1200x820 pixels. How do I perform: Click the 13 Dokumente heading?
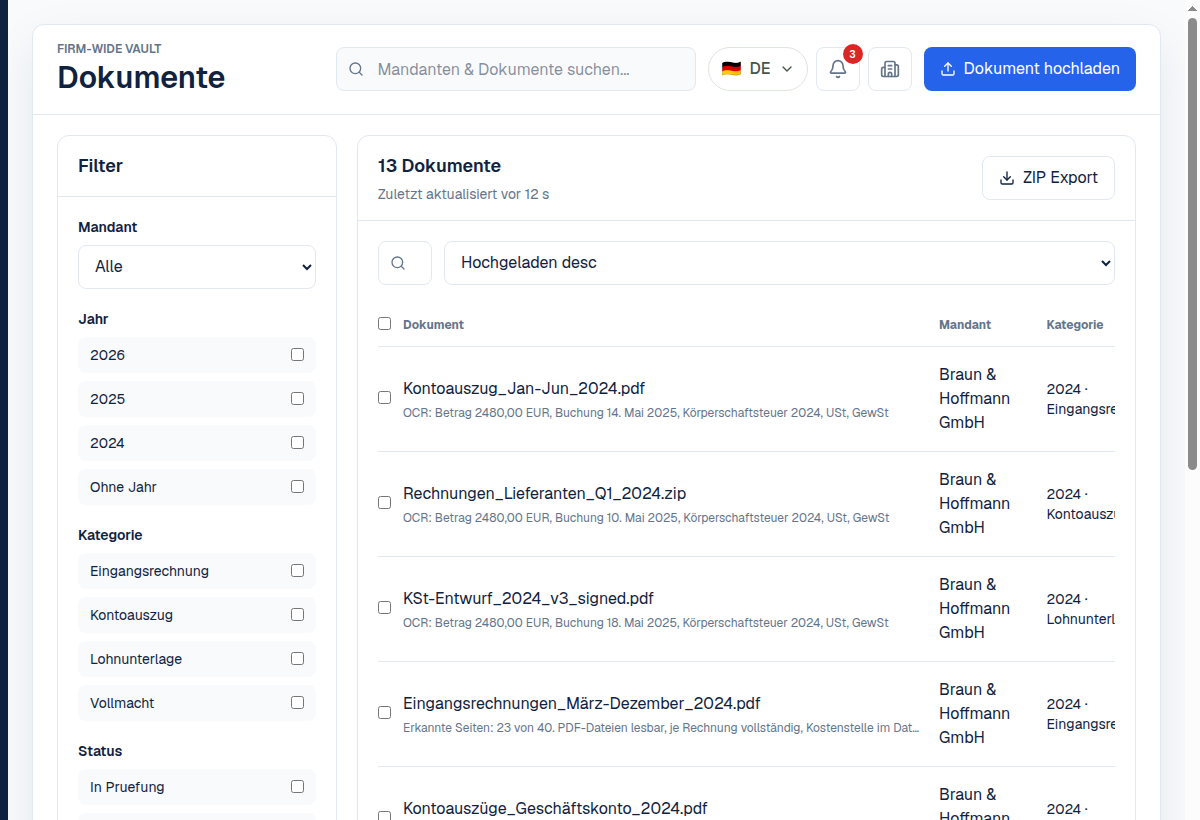439,166
